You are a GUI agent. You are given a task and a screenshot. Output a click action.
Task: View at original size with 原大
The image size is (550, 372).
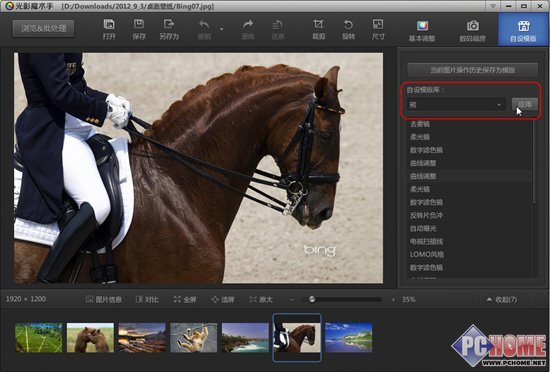pyautogui.click(x=261, y=299)
